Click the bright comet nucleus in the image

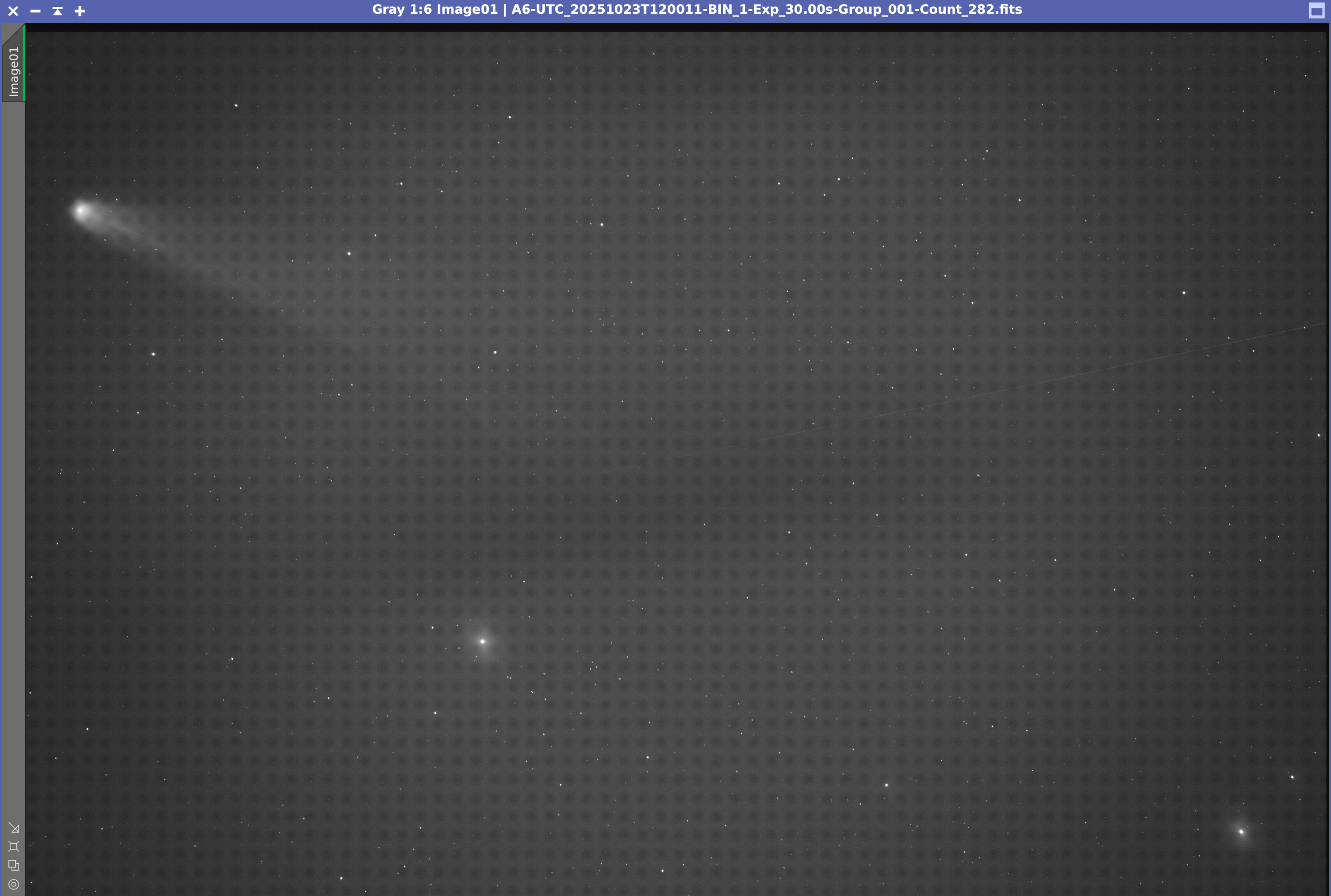[x=81, y=211]
